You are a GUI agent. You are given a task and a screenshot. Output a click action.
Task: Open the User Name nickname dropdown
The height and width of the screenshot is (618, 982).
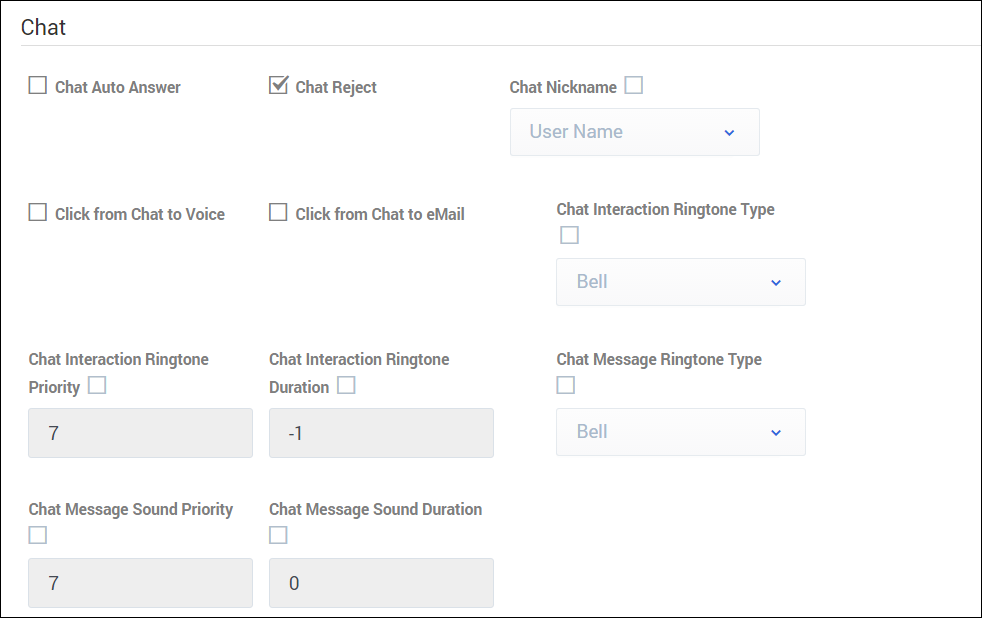[x=634, y=132]
